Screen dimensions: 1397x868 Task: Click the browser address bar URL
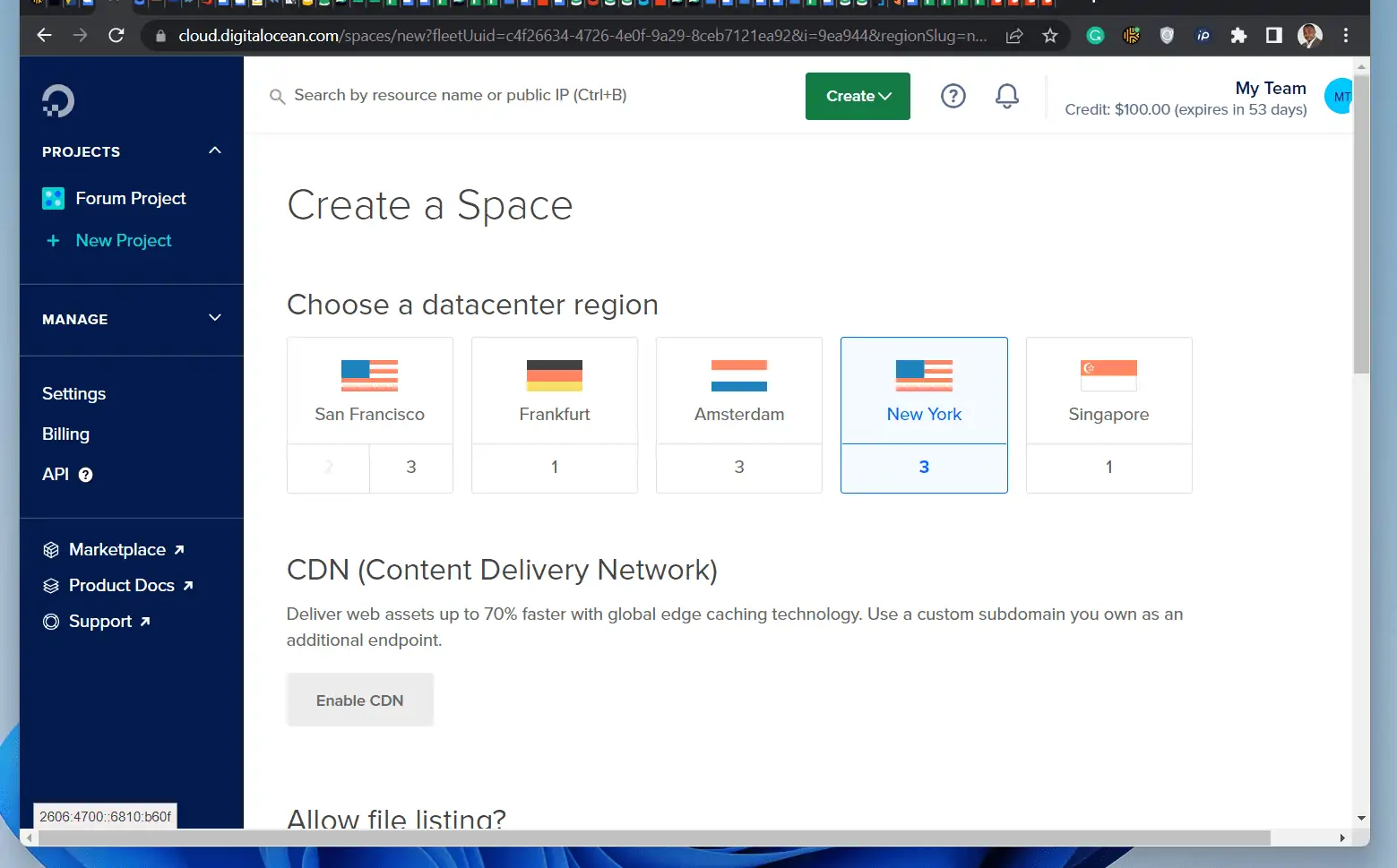pos(582,36)
